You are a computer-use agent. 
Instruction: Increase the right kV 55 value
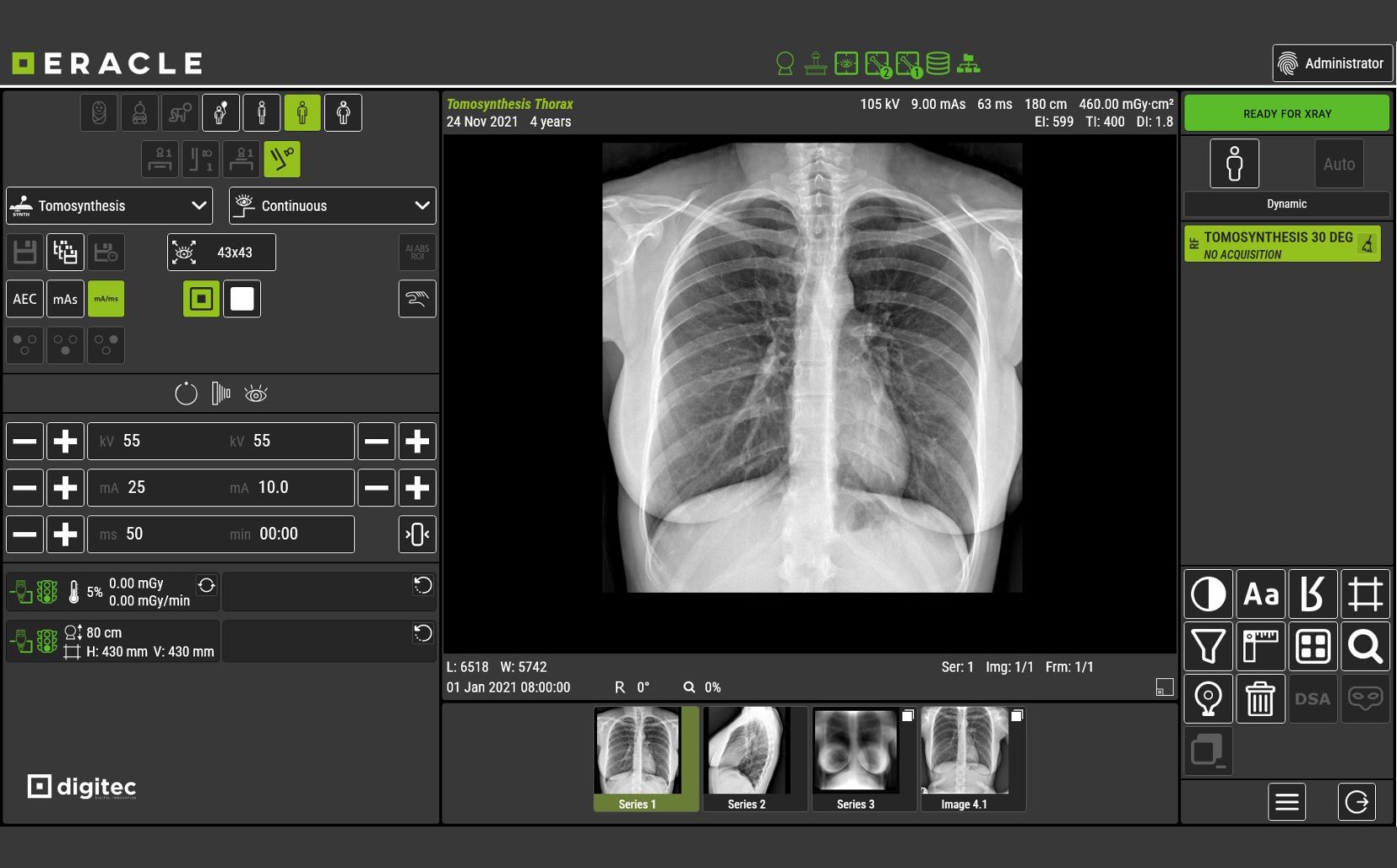click(417, 441)
